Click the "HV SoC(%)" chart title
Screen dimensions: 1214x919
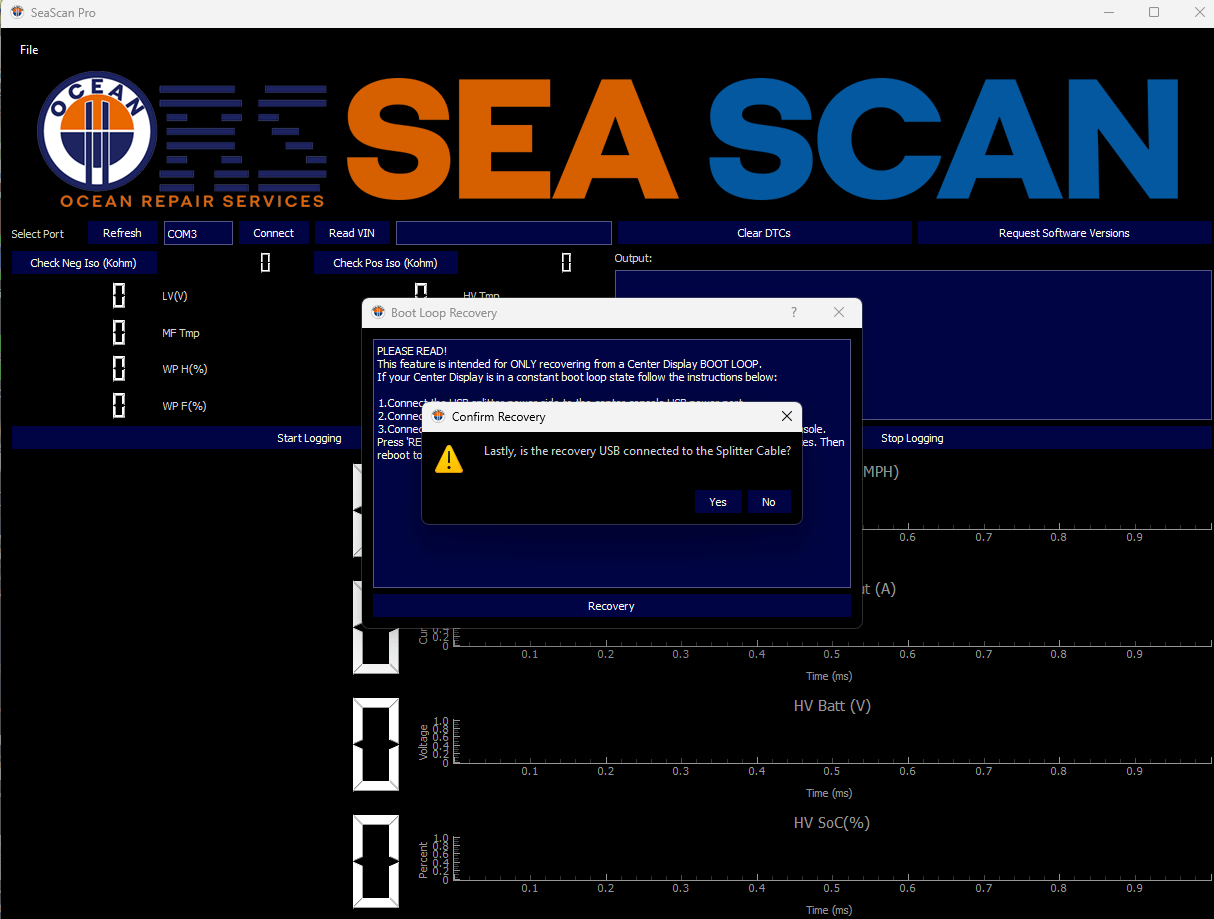click(x=832, y=823)
